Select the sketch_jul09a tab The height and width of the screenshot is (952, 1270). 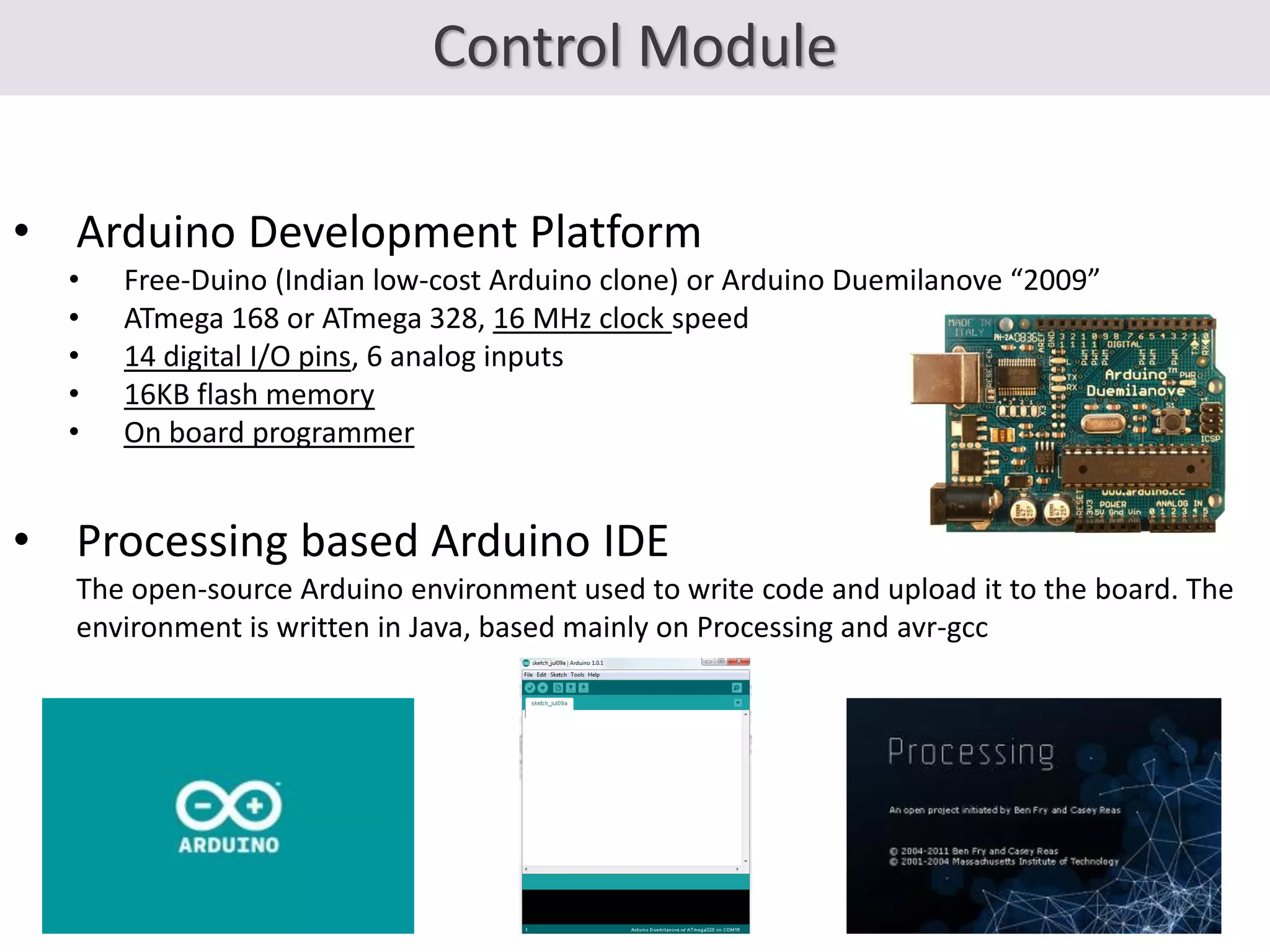click(549, 703)
